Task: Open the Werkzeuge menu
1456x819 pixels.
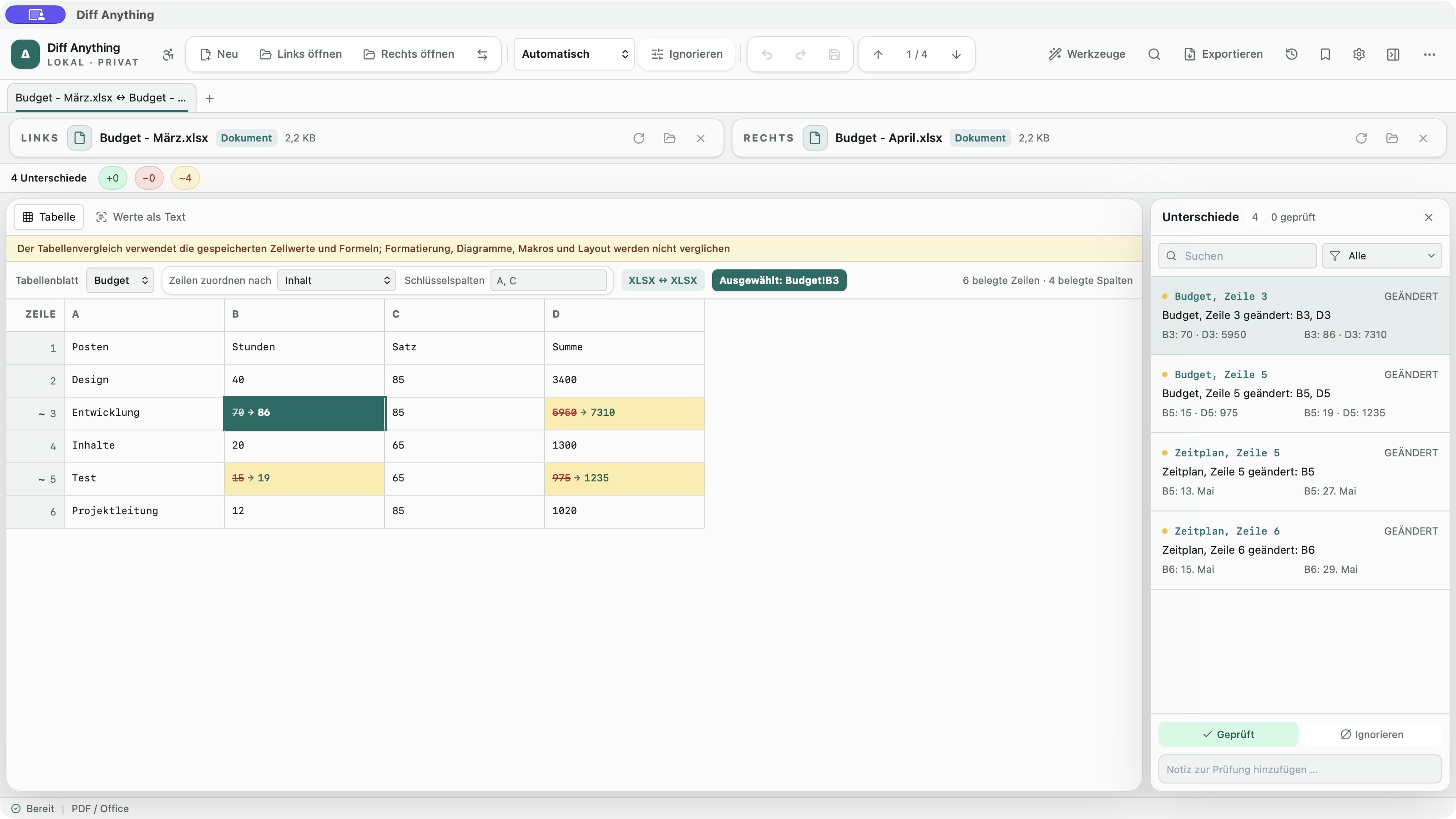Action: click(1087, 54)
